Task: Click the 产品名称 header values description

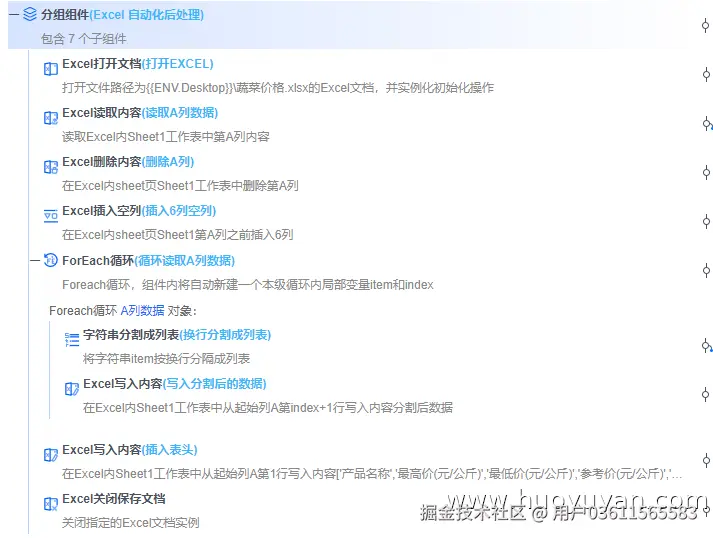Action: pos(372,474)
